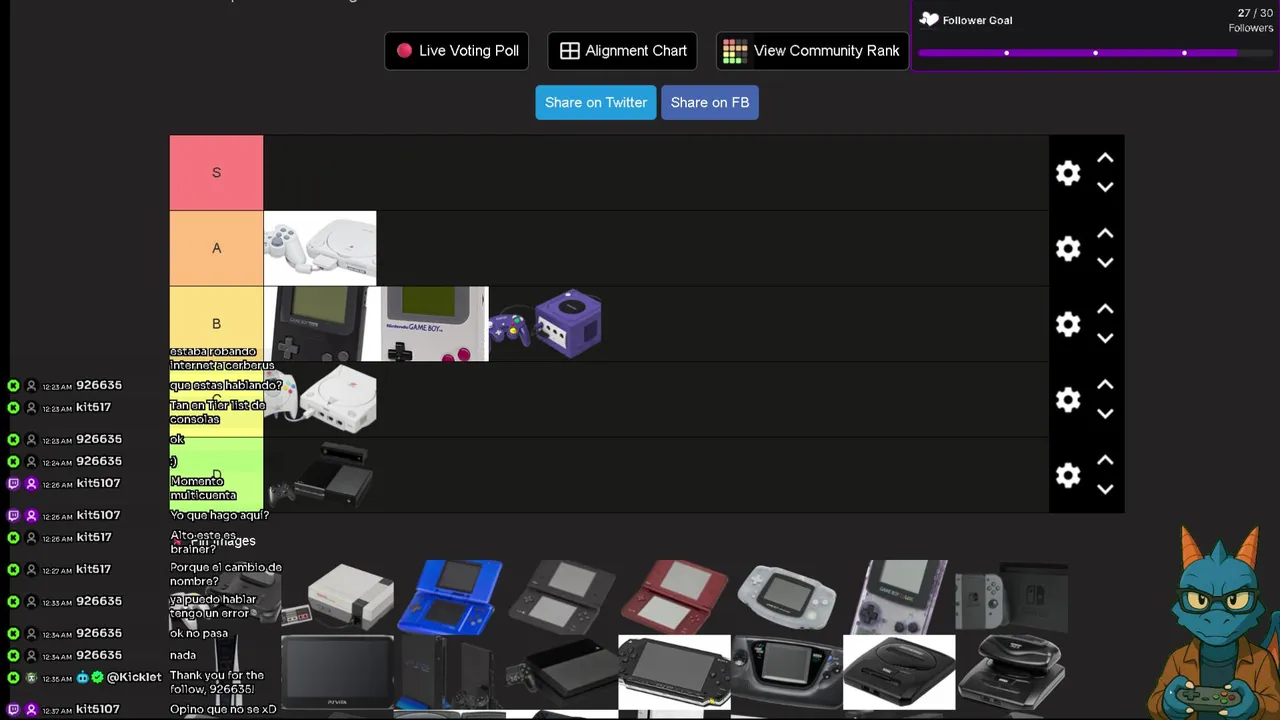Select the red S tier label

216,173
